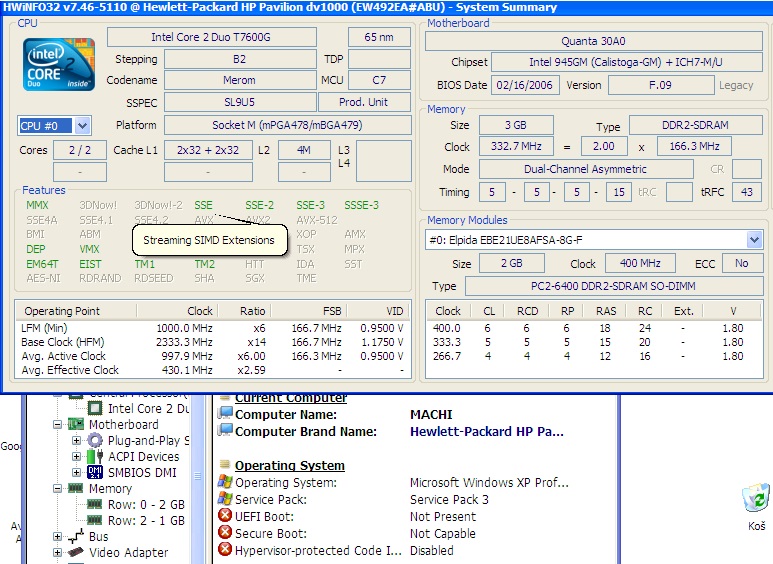Select Row: 2 - 1 GB tree item
Image resolution: width=773 pixels, height=564 pixels.
coord(146,521)
